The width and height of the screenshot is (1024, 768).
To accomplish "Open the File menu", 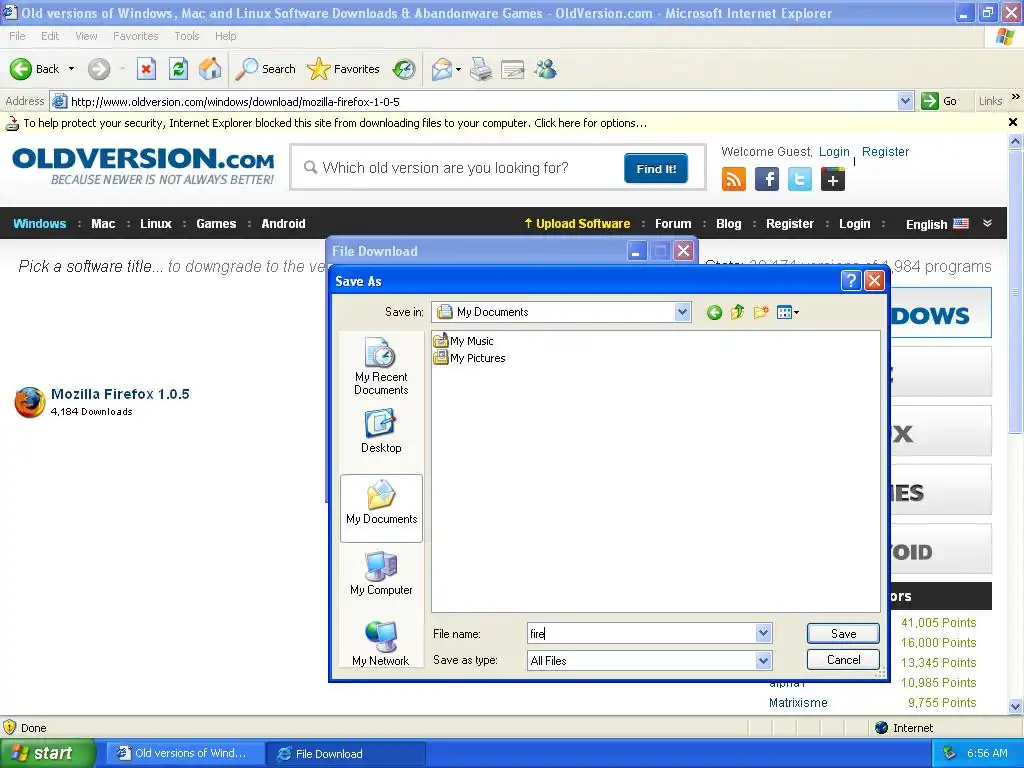I will pos(18,36).
